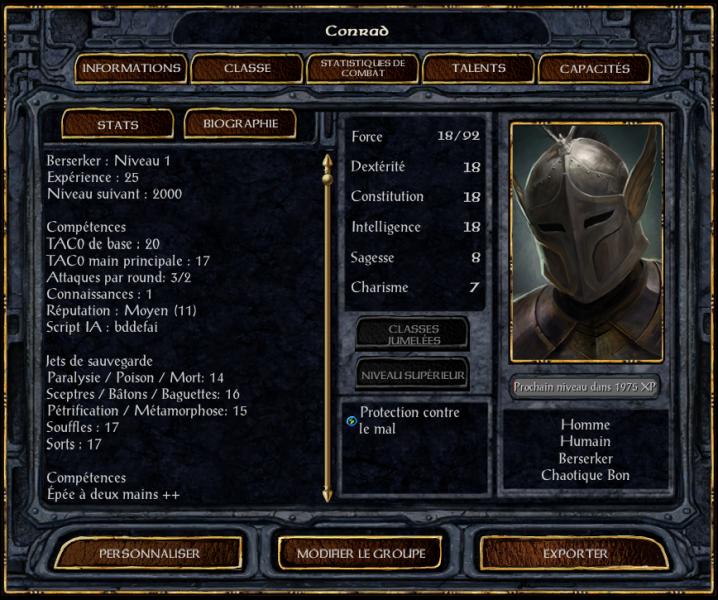
Task: Click the Classes Jumelées button
Action: pyautogui.click(x=413, y=334)
